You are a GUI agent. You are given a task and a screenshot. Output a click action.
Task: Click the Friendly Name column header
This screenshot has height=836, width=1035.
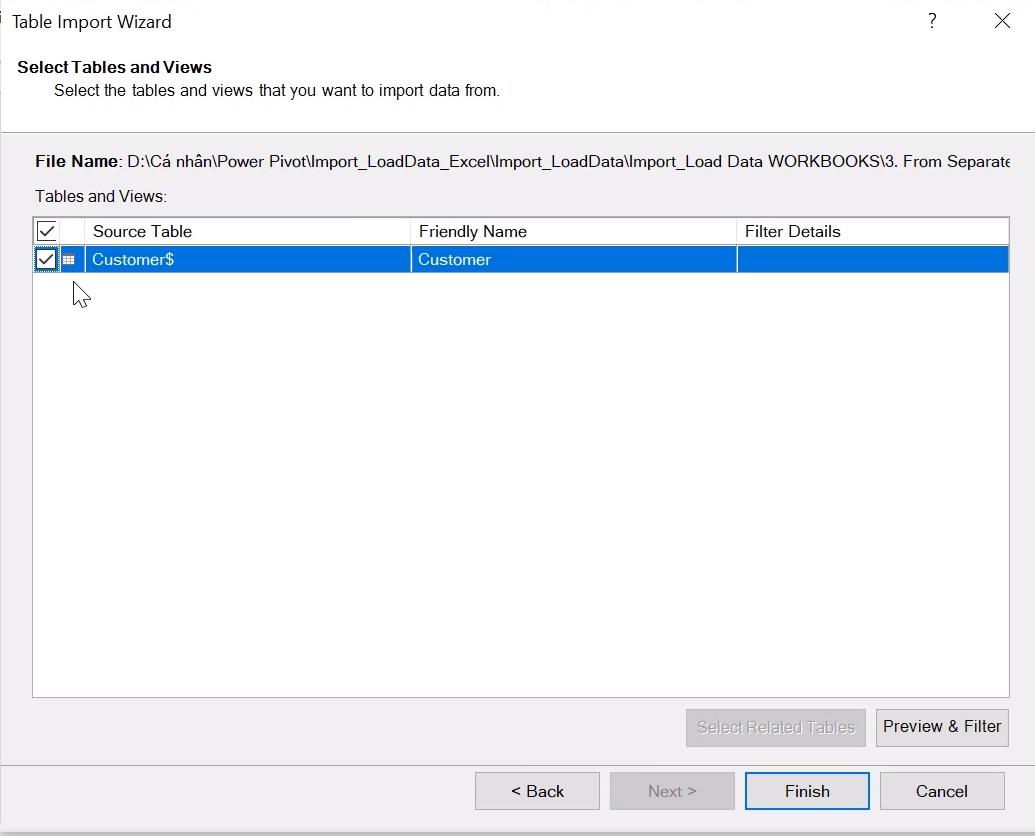coord(473,231)
